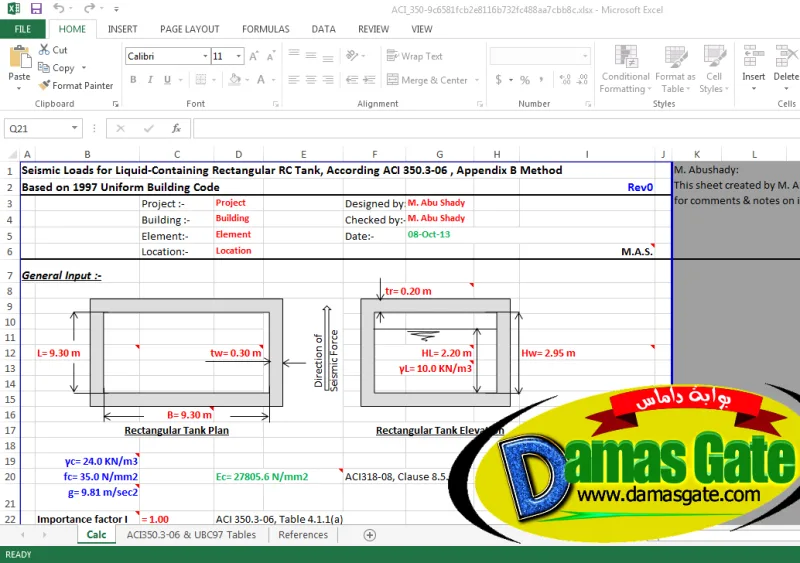
Task: Switch to the PAGE LAYOUT tab
Action: [190, 29]
